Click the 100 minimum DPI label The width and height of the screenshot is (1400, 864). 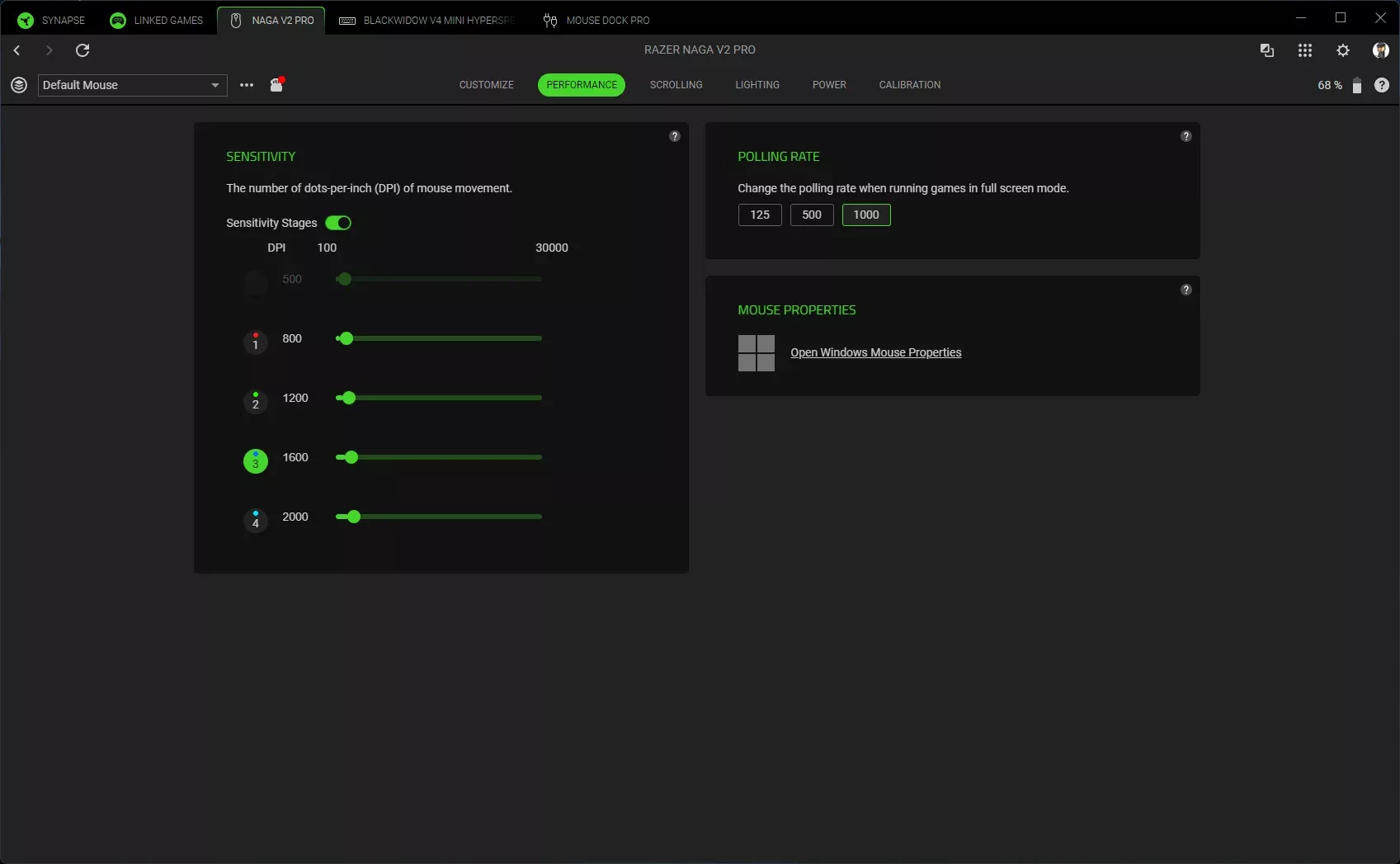[327, 248]
